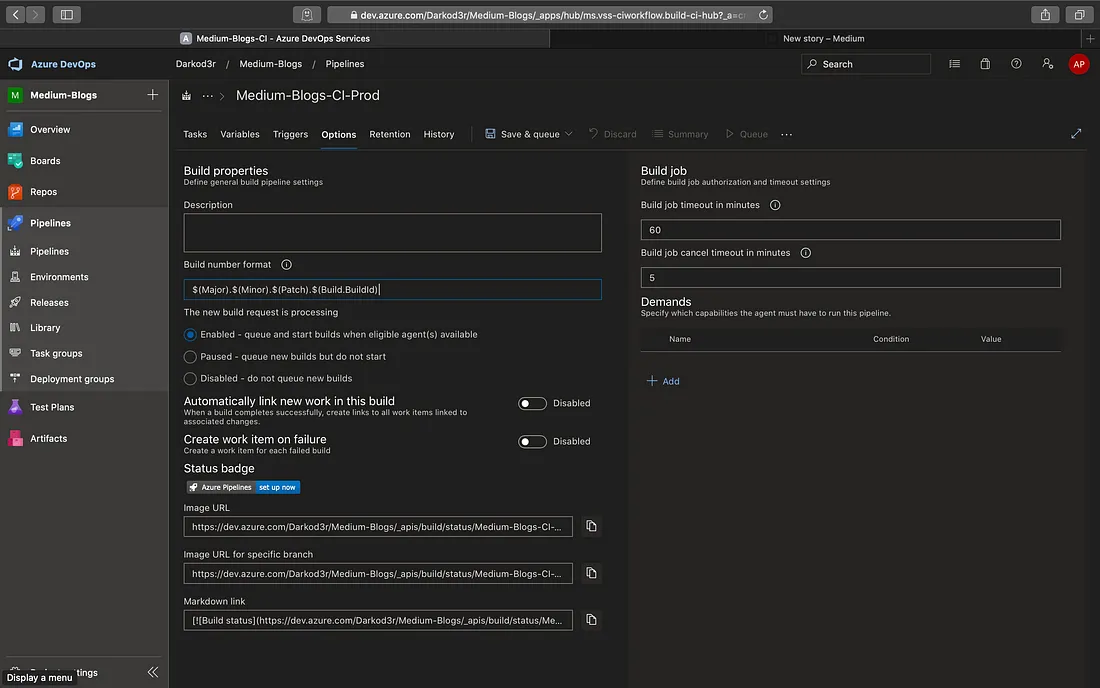
Task: Click Save & queue button
Action: 522,134
